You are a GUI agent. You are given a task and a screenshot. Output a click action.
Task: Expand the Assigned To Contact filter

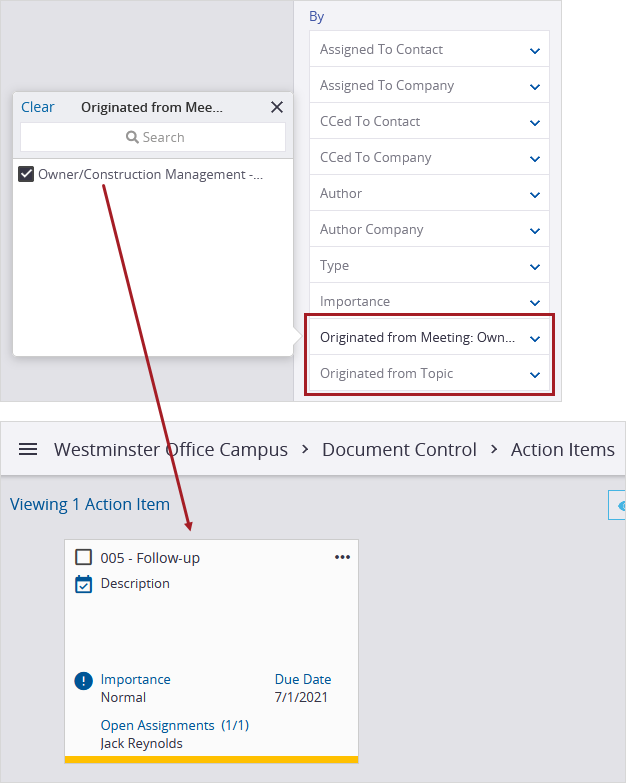click(429, 49)
